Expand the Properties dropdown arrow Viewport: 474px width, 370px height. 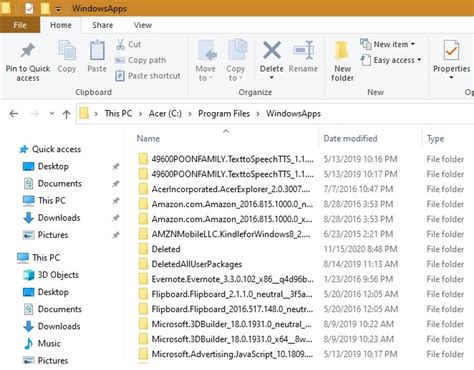pyautogui.click(x=451, y=78)
